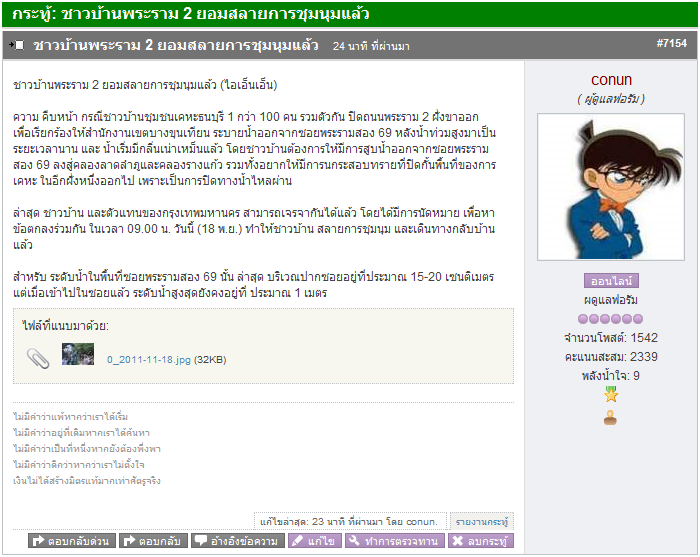Click the post status icon beside the title
Viewport: 700px width, 557px height.
(x=17, y=45)
